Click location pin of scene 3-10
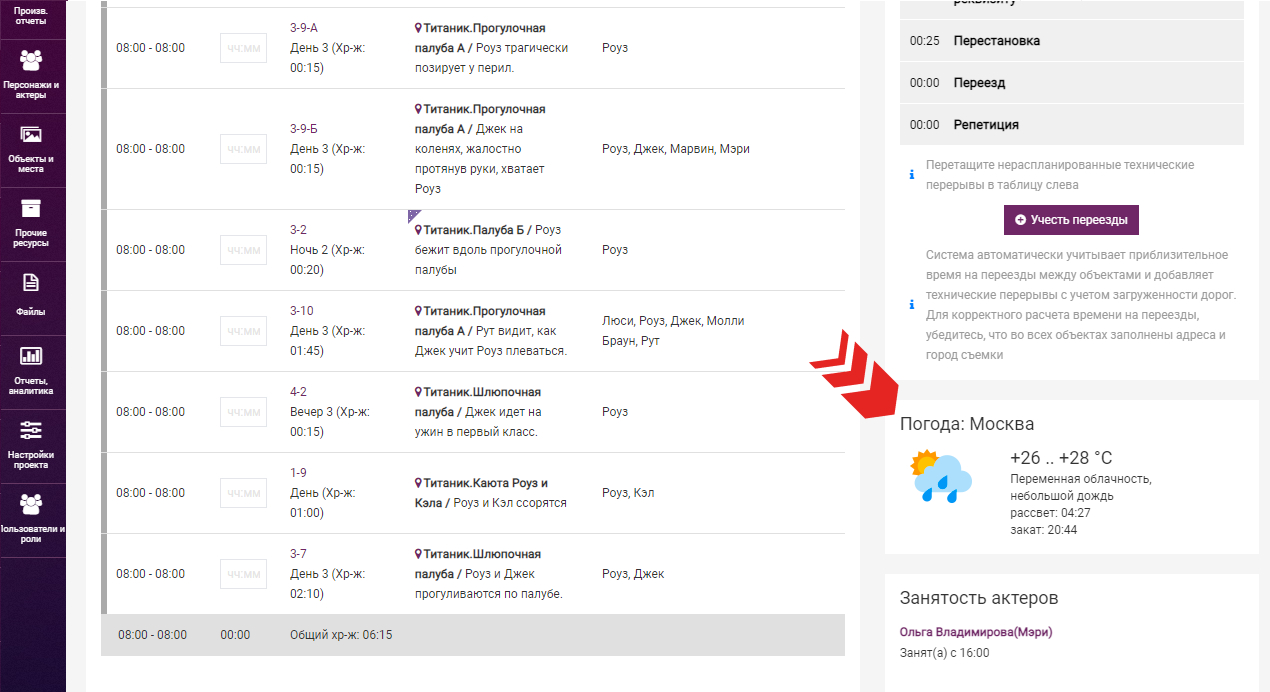The image size is (1270, 692). point(419,311)
